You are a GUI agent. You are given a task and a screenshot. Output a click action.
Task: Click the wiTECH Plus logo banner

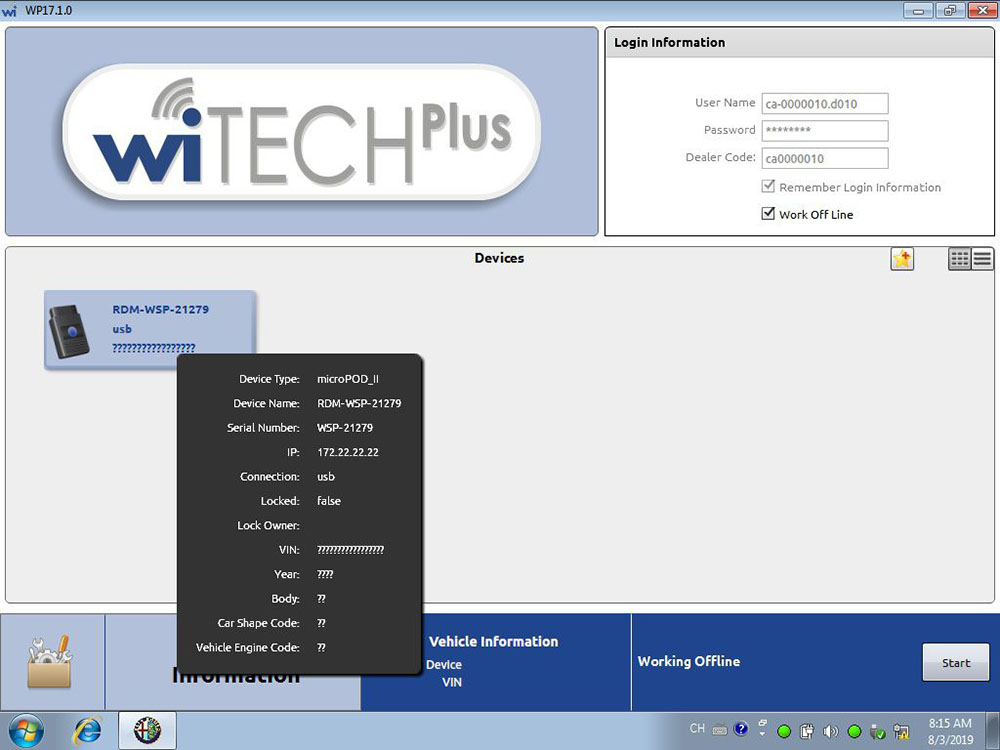click(x=302, y=132)
